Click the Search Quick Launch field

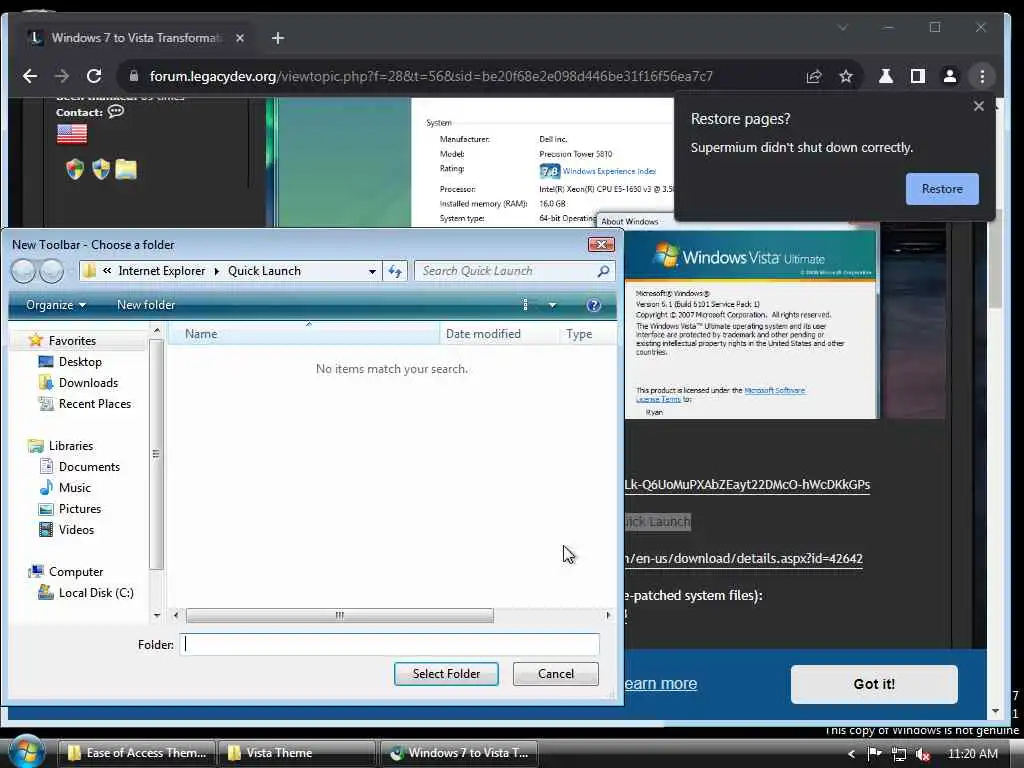pyautogui.click(x=506, y=271)
